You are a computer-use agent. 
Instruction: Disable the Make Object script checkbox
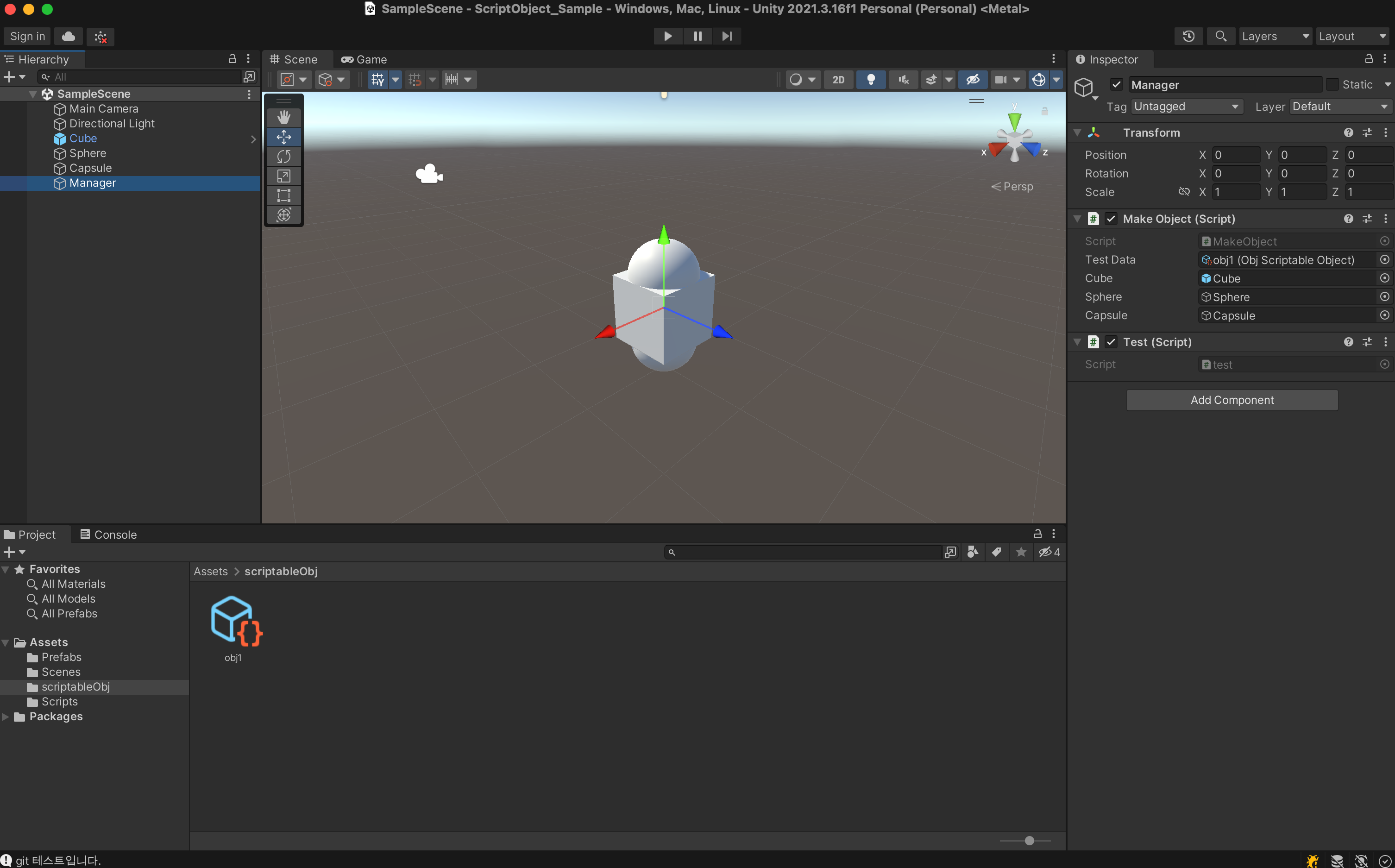[x=1111, y=219]
